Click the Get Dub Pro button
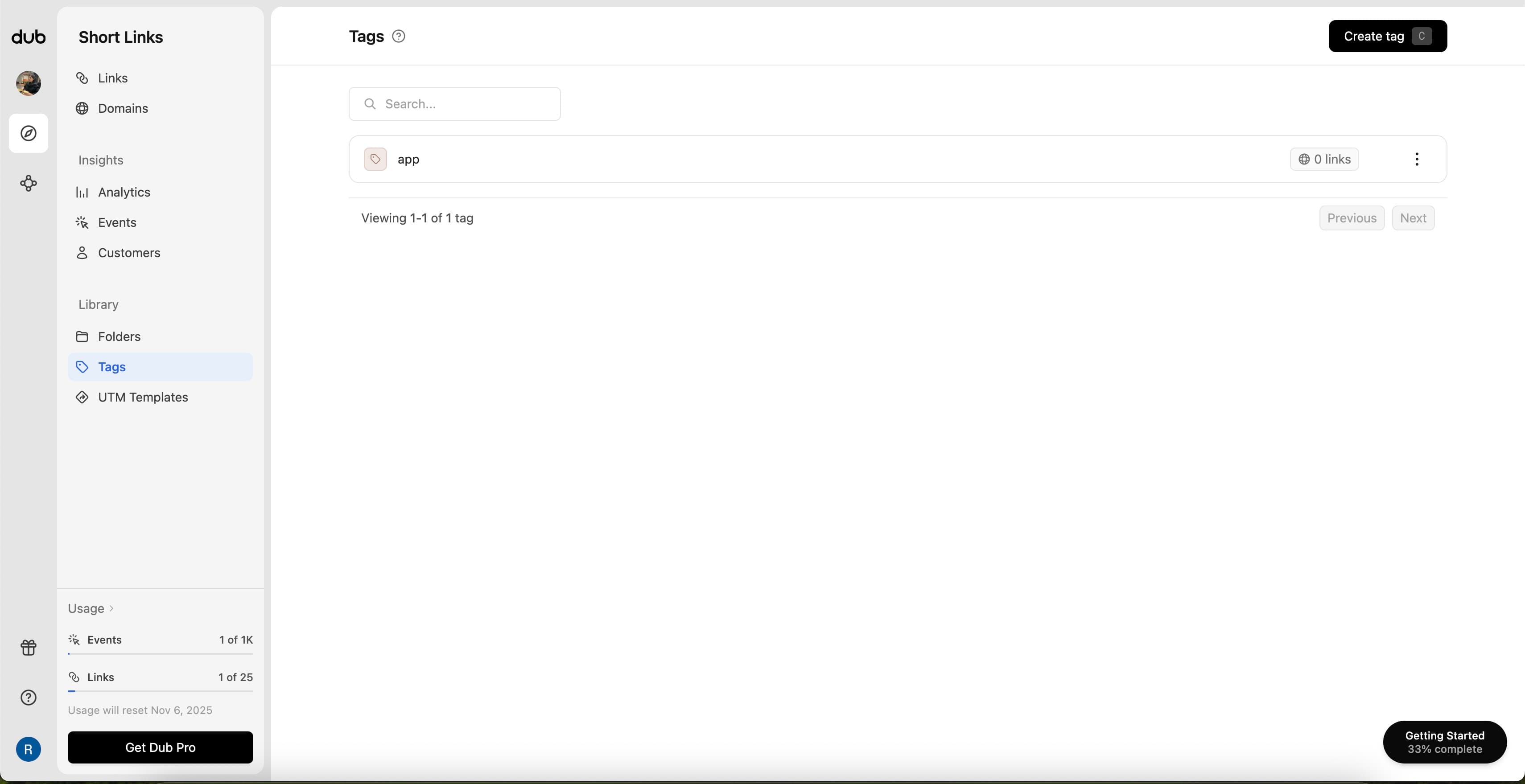 (x=160, y=747)
